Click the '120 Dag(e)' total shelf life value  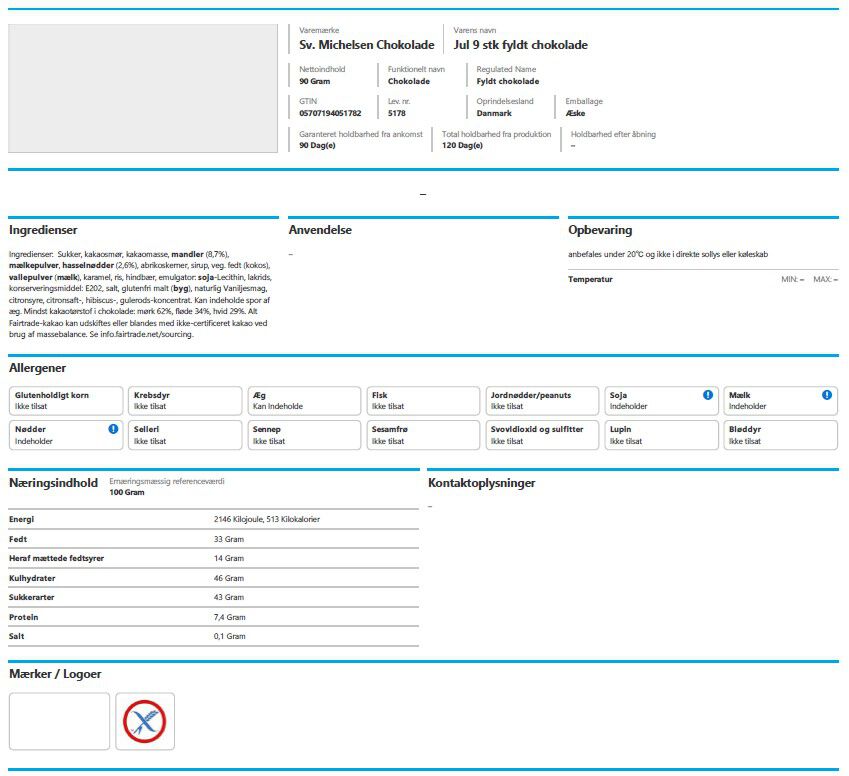(462, 145)
